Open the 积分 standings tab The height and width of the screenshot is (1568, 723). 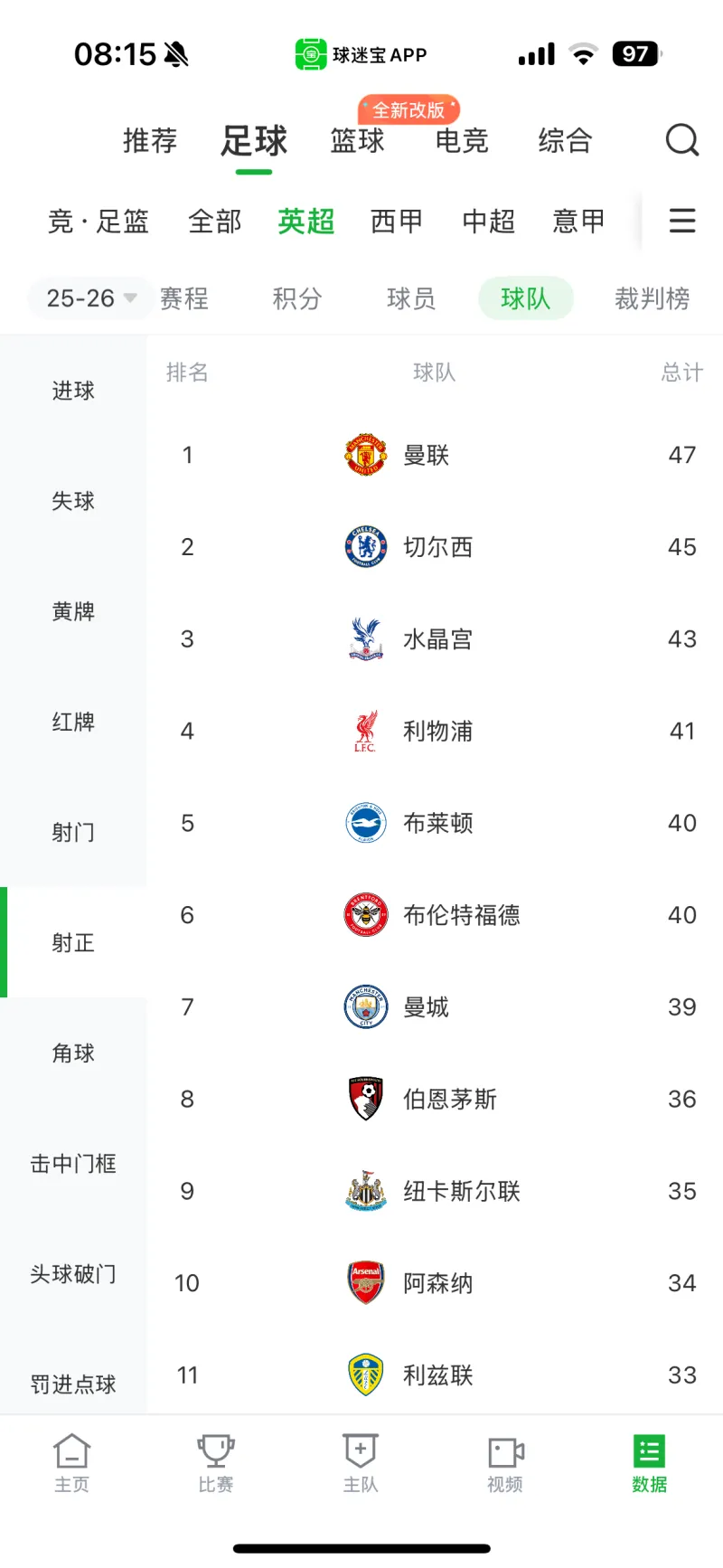pyautogui.click(x=297, y=298)
